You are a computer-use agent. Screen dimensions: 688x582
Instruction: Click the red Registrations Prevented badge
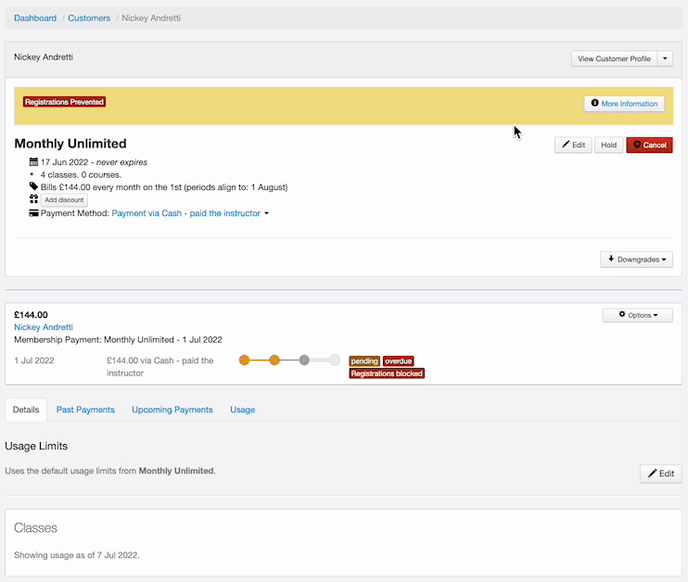64,102
